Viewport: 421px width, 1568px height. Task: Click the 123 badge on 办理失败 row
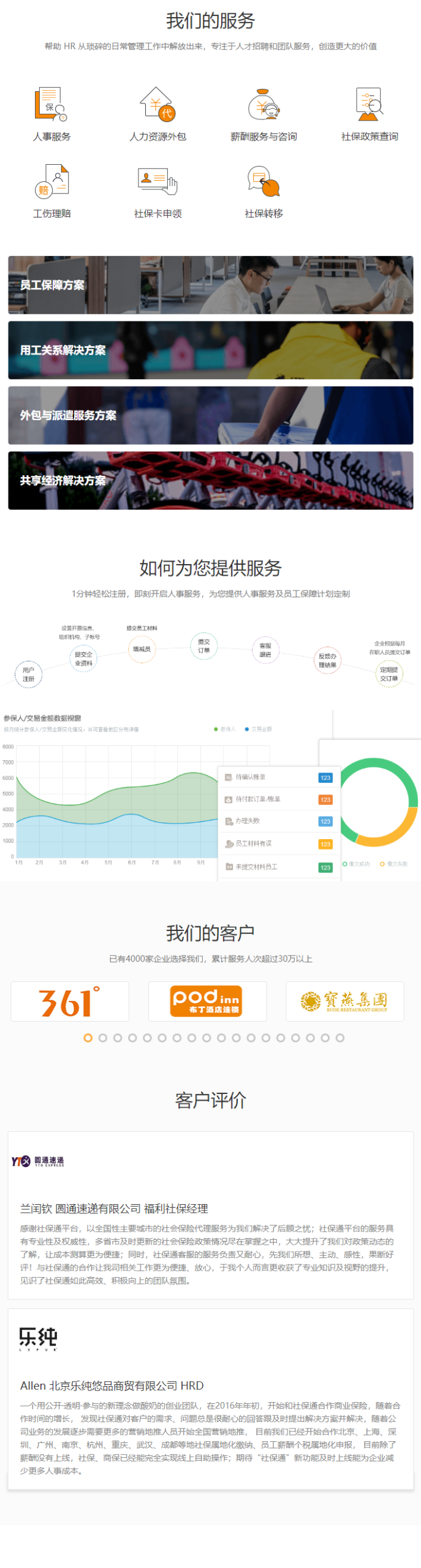click(x=325, y=821)
